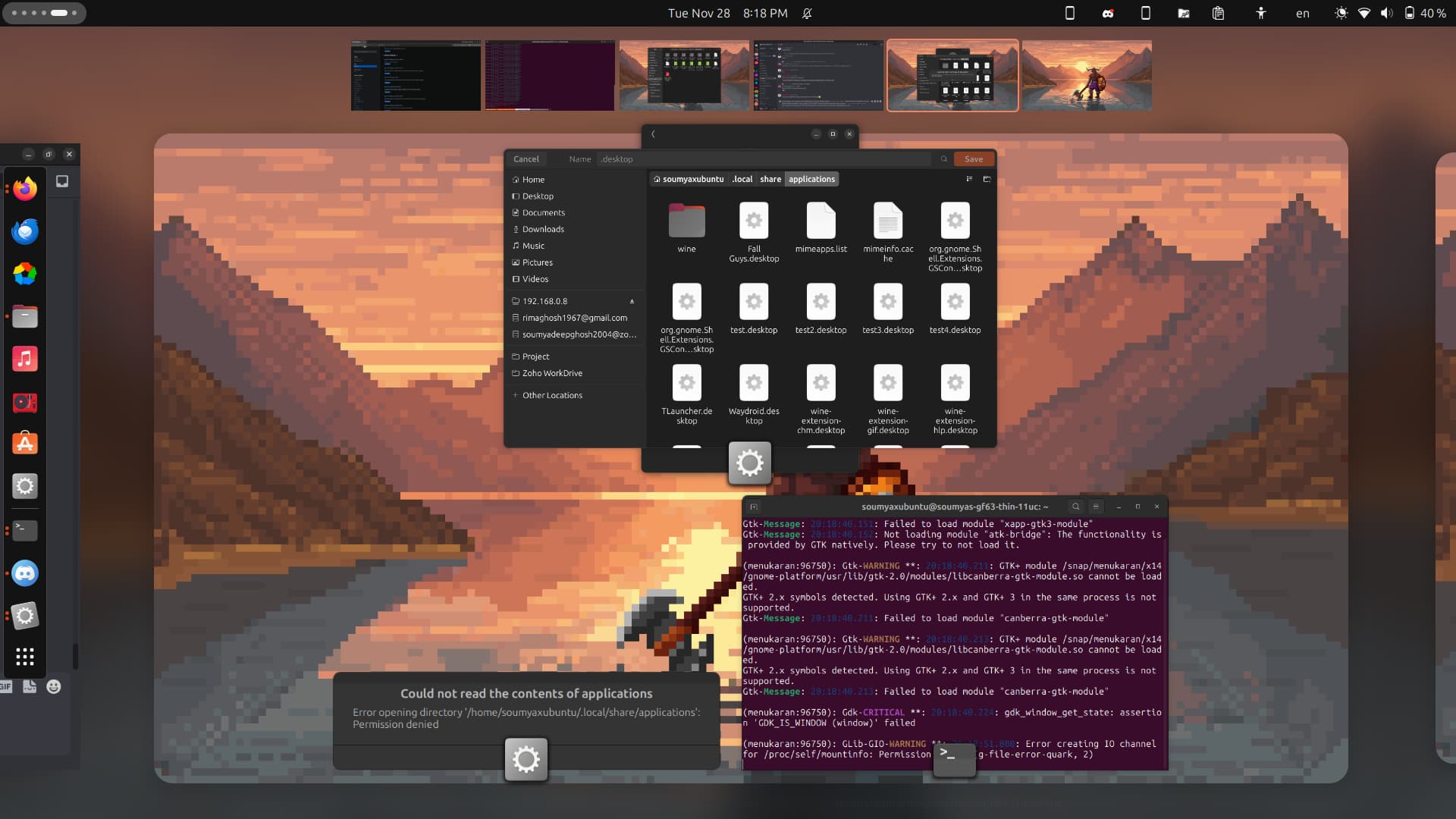Launch Thunderbird mail from the dock

(x=25, y=231)
